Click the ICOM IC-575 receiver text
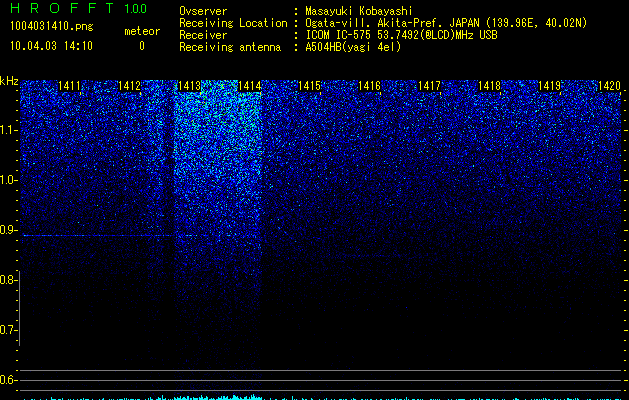The image size is (629, 400). [401, 35]
